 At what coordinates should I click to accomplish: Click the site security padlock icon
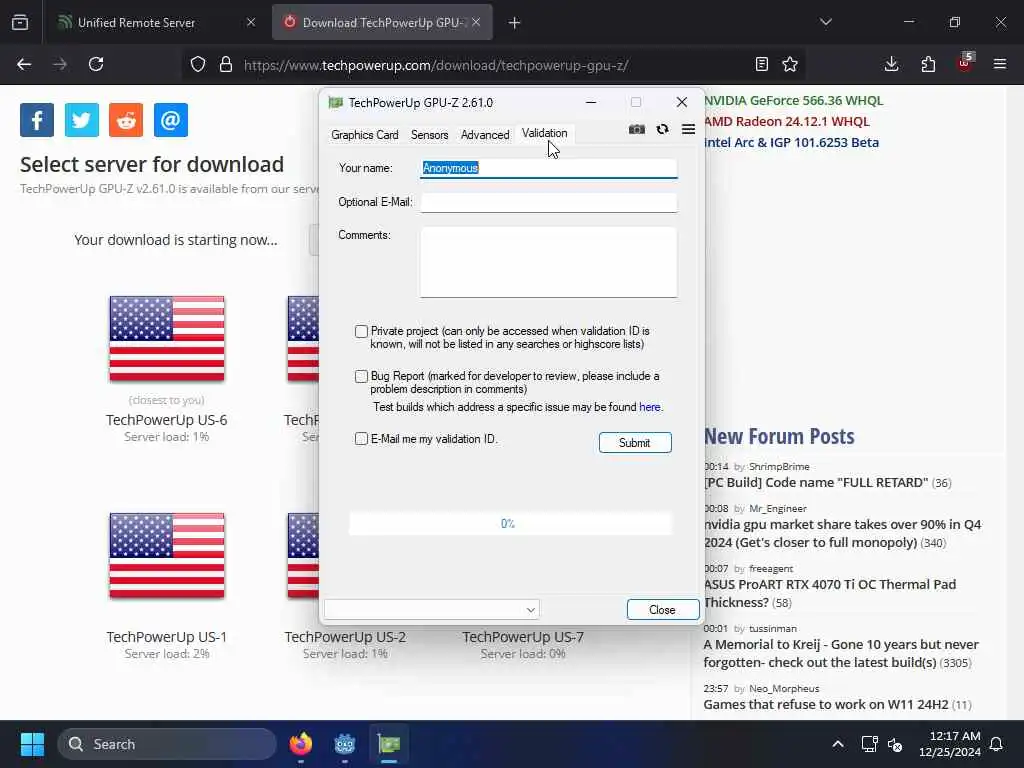pyautogui.click(x=226, y=64)
